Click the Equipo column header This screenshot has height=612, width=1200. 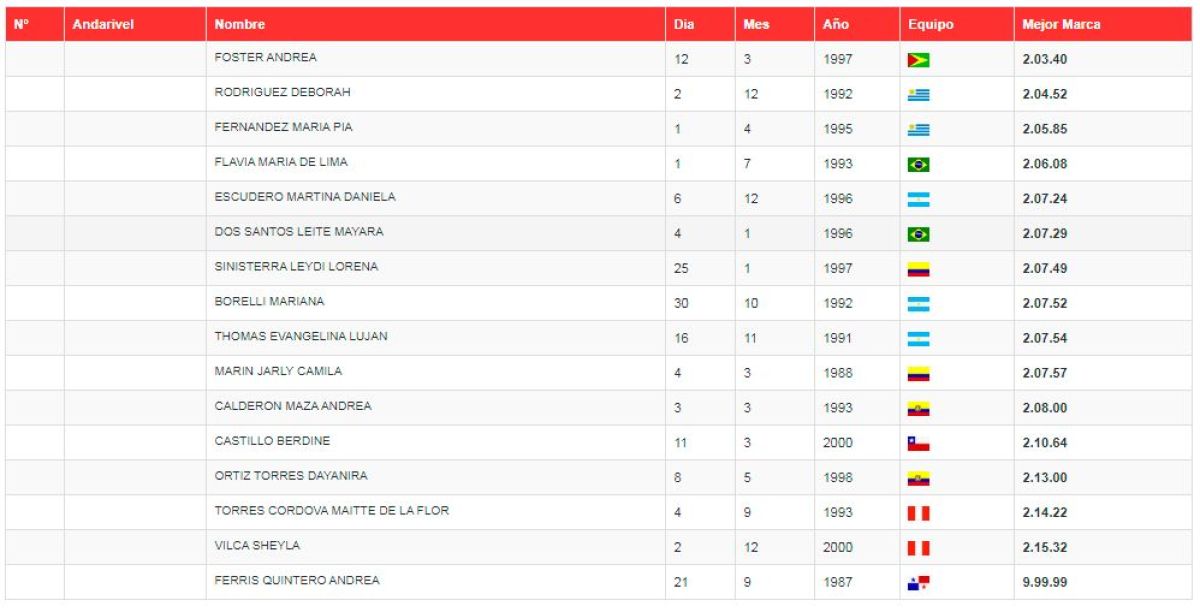[x=931, y=24]
